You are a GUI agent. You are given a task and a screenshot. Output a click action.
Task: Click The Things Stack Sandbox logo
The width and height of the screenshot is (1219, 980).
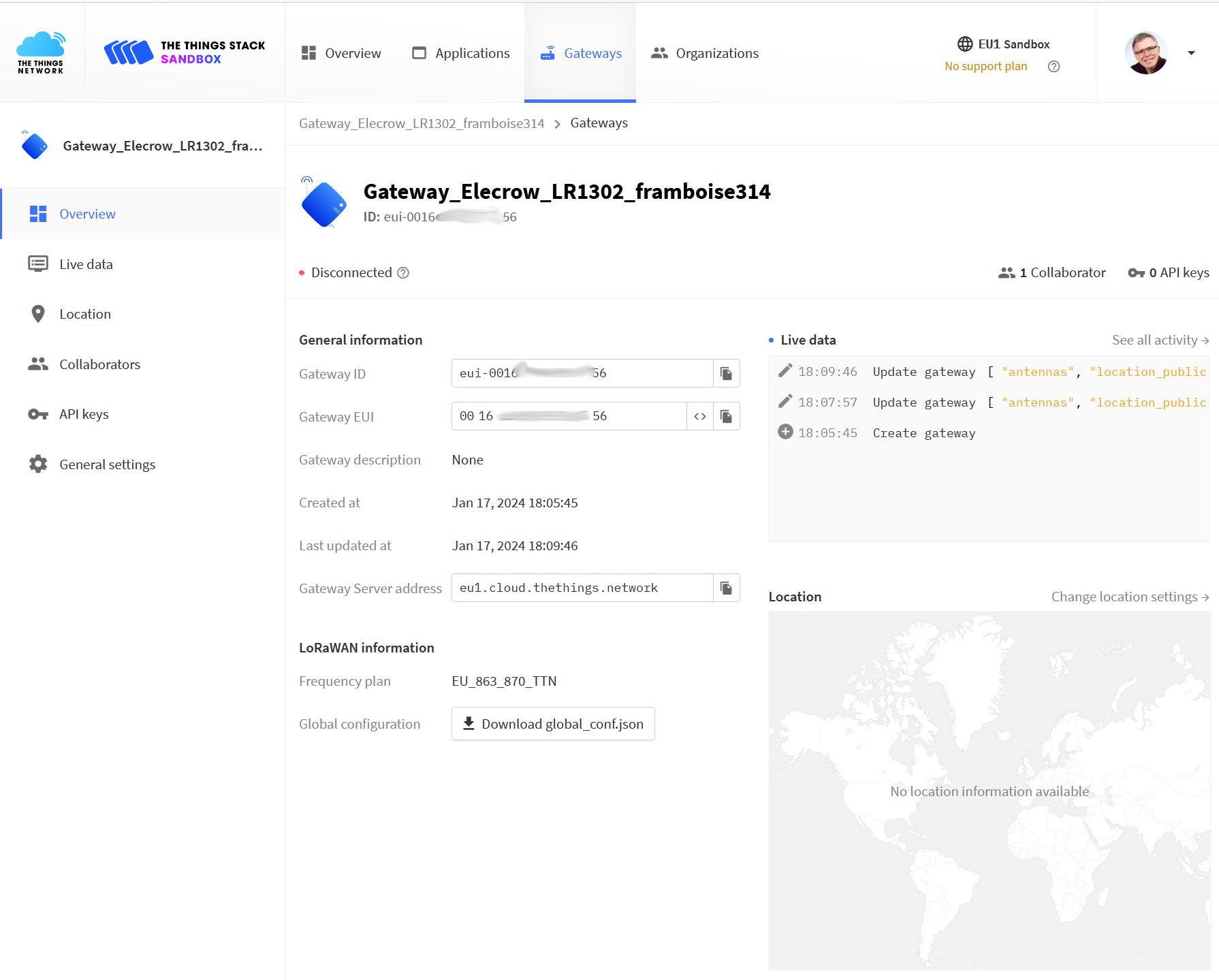[x=185, y=52]
